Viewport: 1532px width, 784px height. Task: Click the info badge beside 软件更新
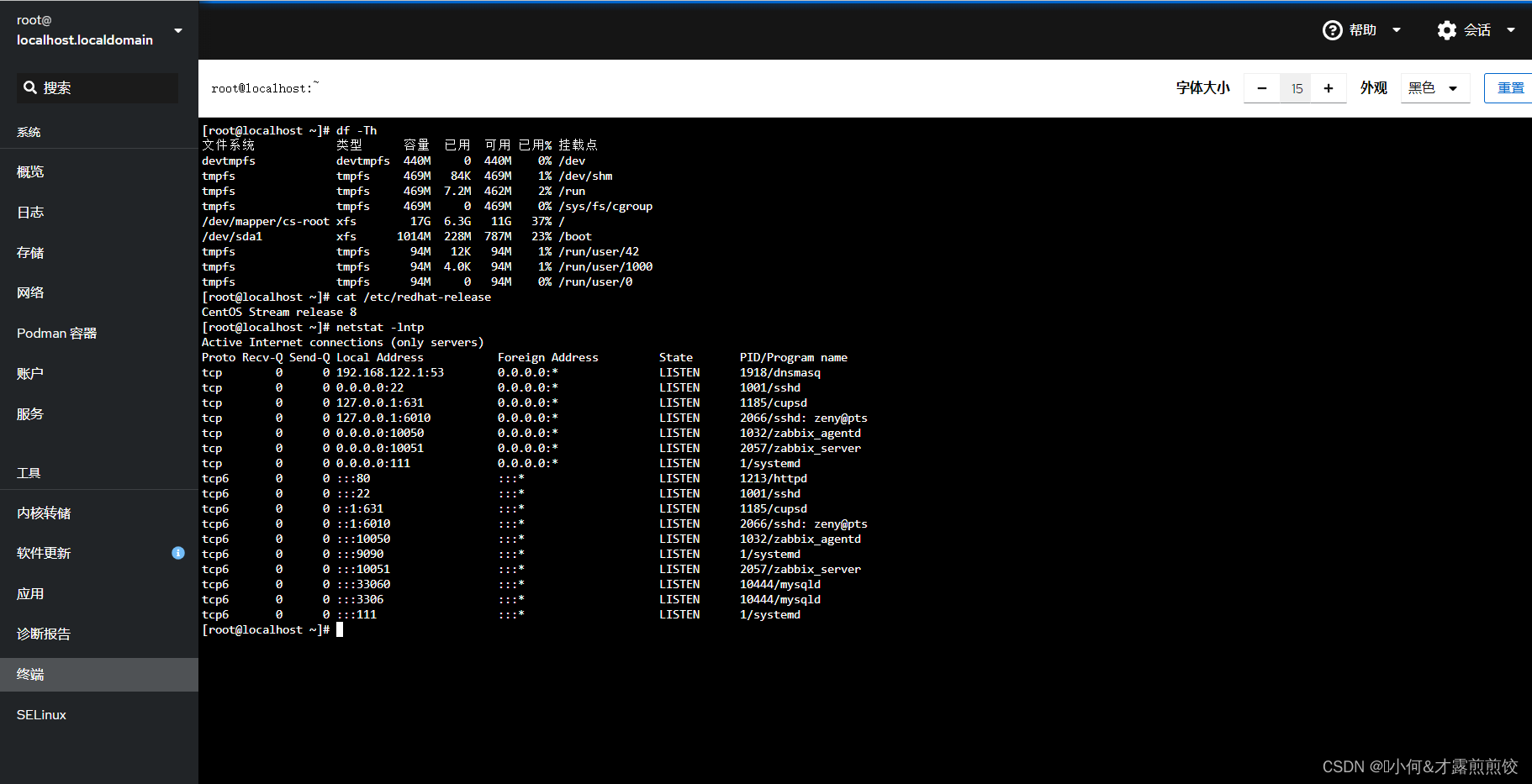177,553
